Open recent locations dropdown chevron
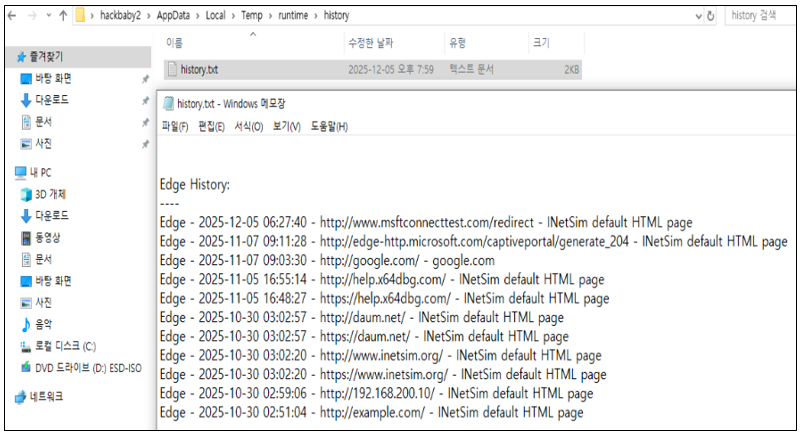 (49, 16)
